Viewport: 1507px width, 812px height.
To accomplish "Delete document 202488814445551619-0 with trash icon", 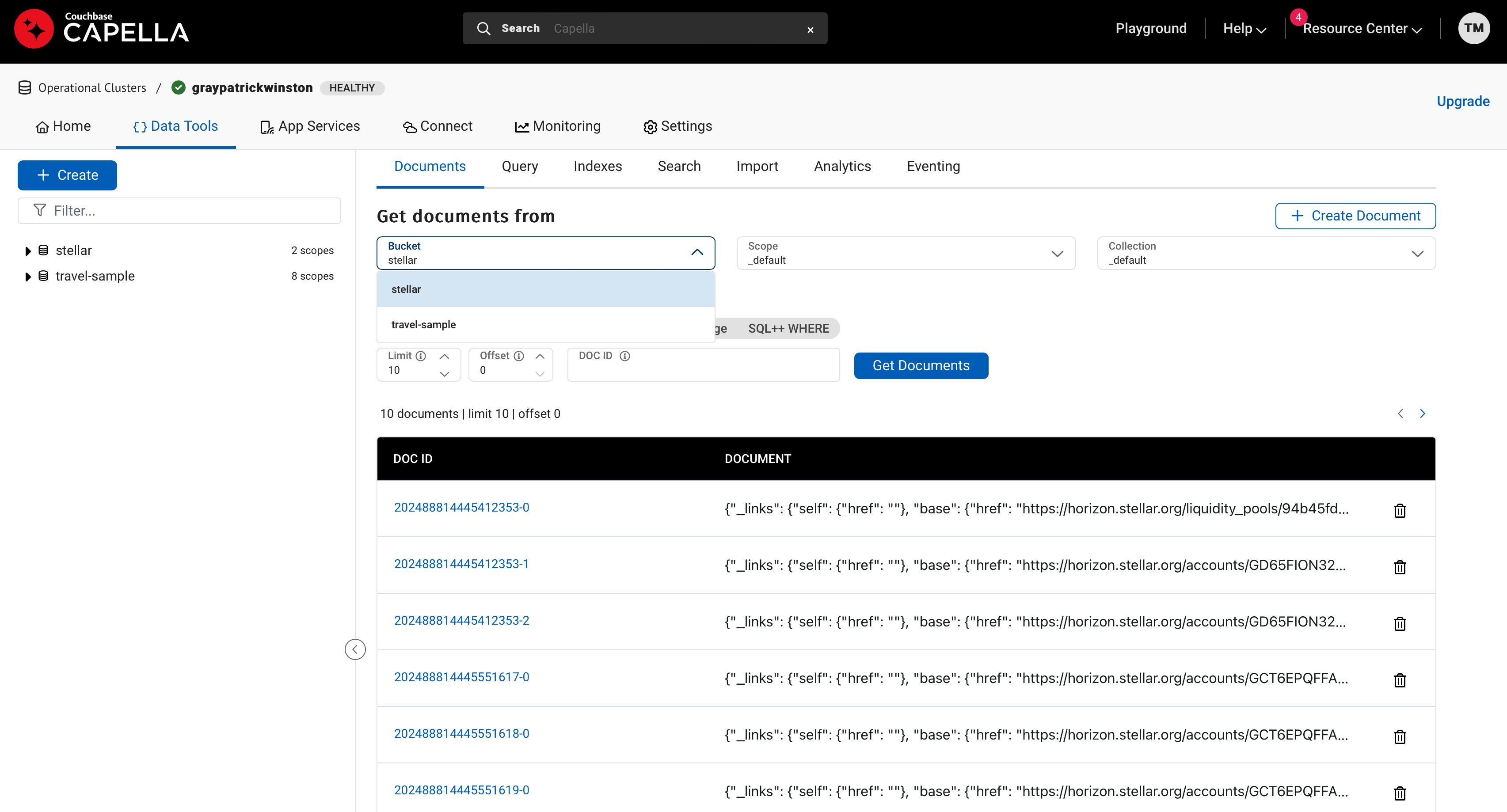I will point(1399,793).
